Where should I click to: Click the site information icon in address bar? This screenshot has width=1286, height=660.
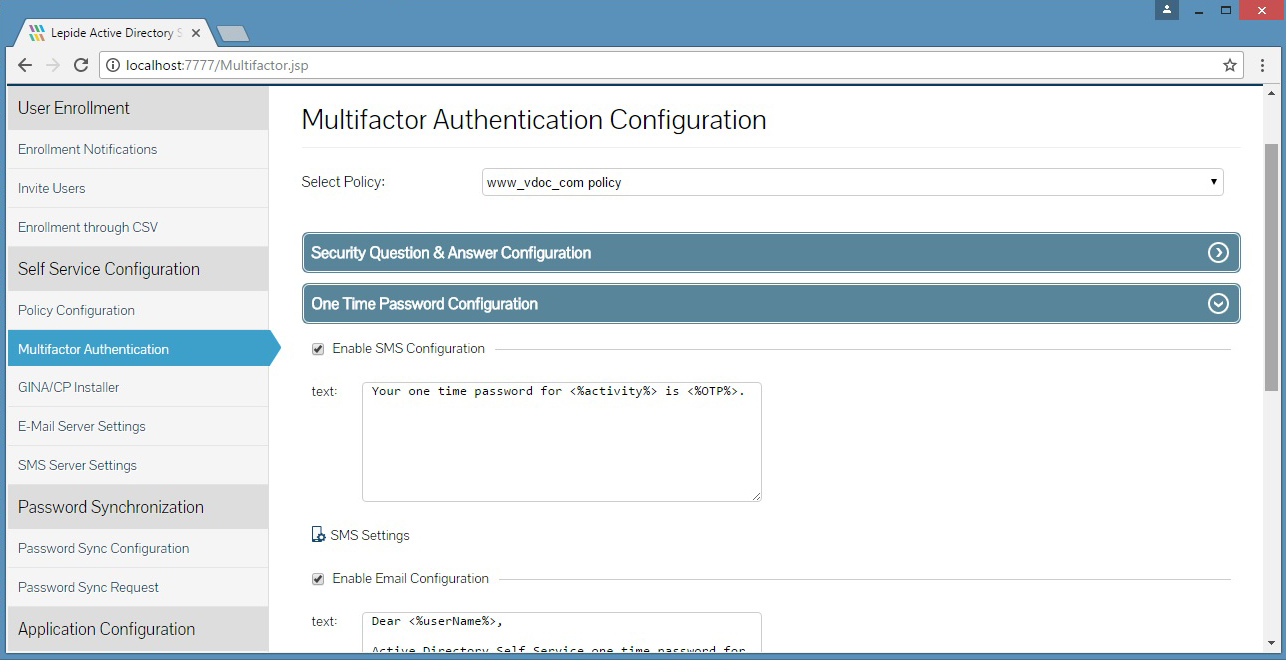(x=112, y=65)
